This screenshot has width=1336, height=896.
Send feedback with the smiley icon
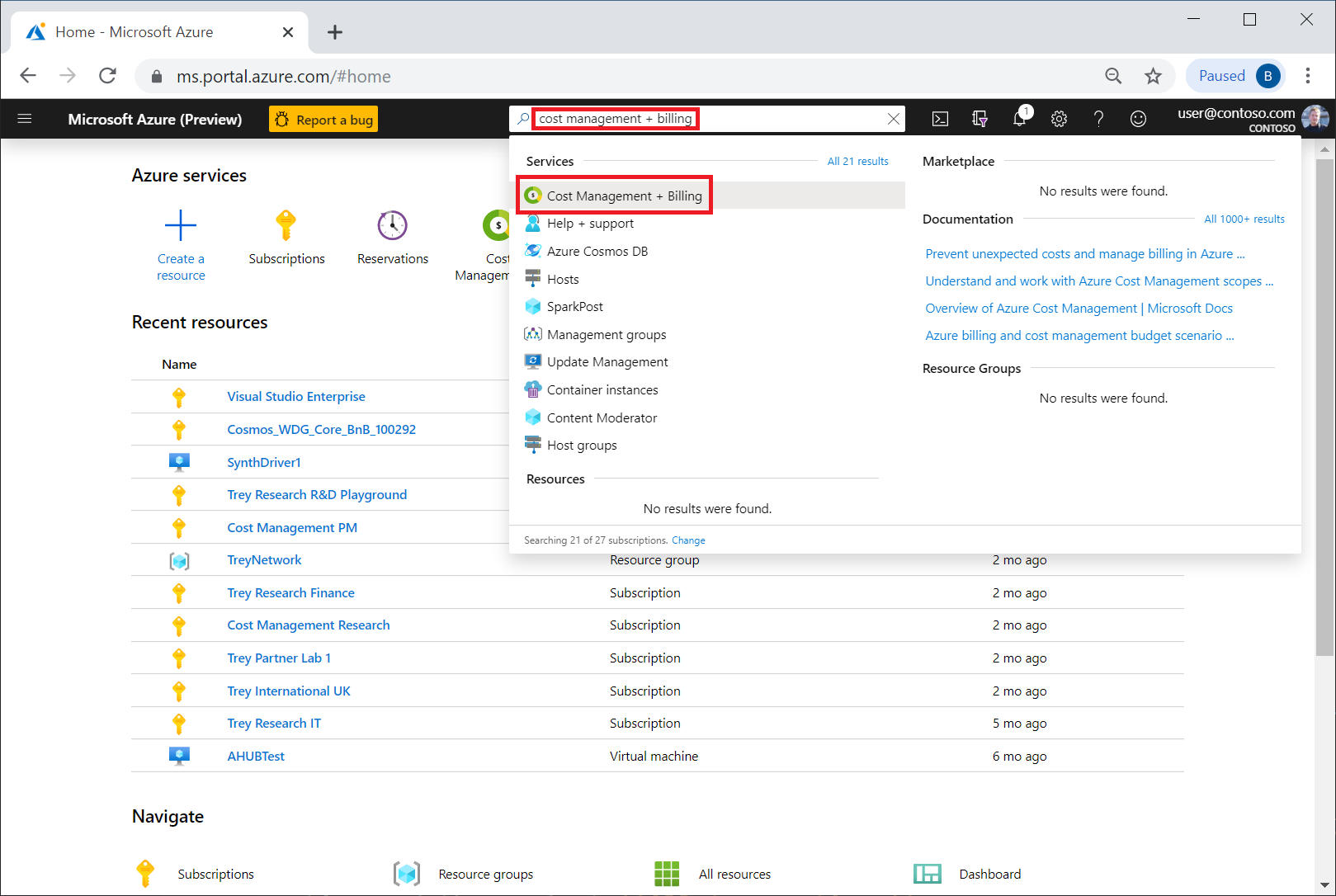tap(1138, 119)
